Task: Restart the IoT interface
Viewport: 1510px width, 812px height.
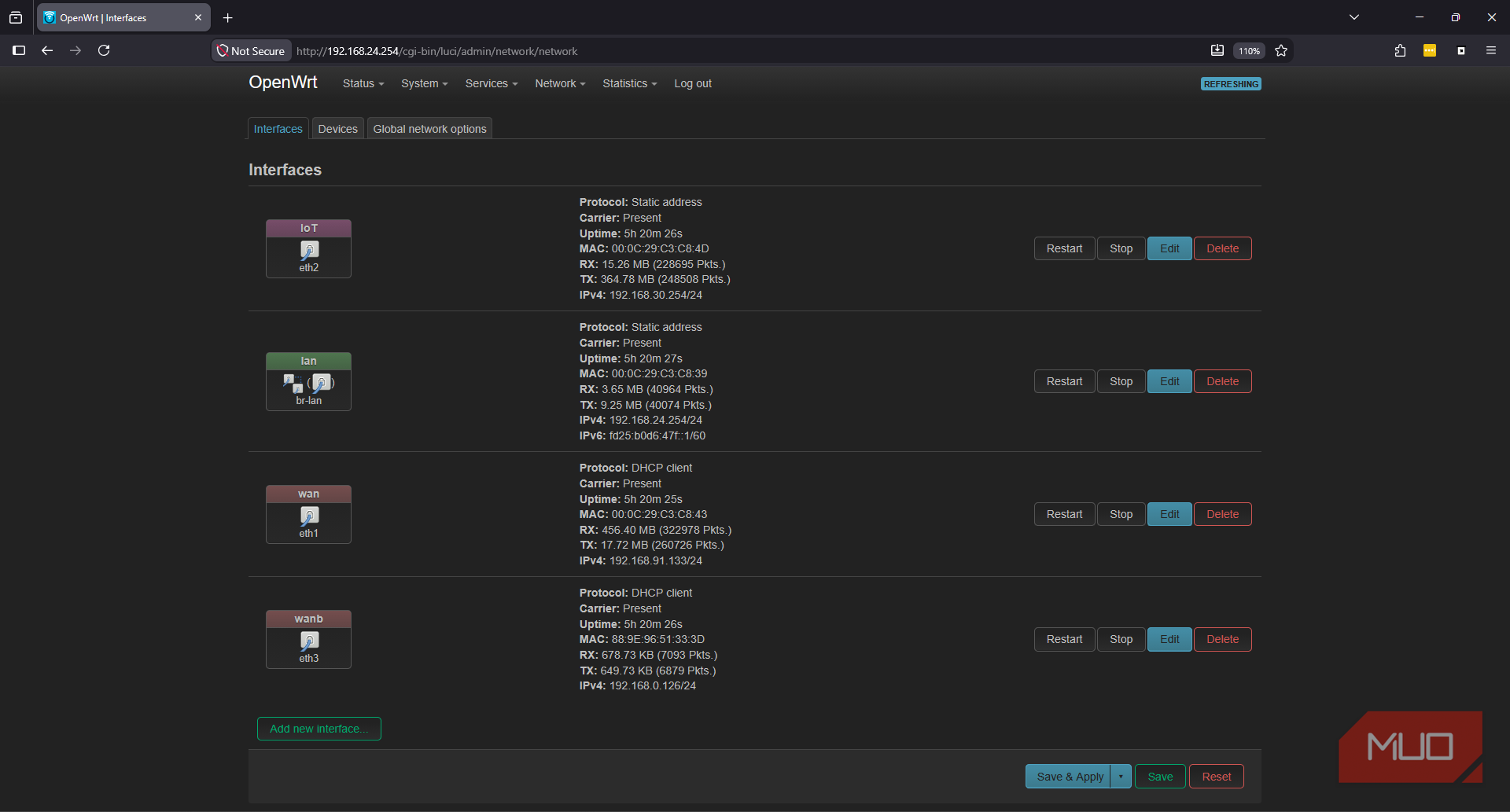Action: 1064,248
